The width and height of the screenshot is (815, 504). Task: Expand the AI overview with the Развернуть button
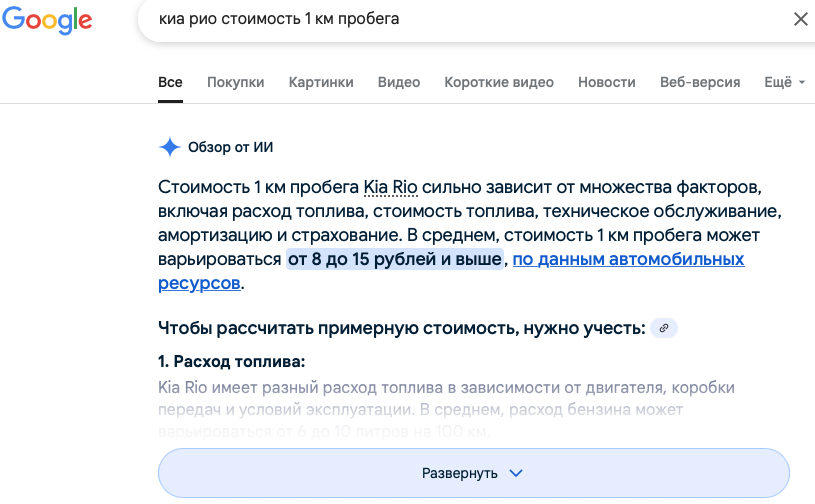[473, 473]
